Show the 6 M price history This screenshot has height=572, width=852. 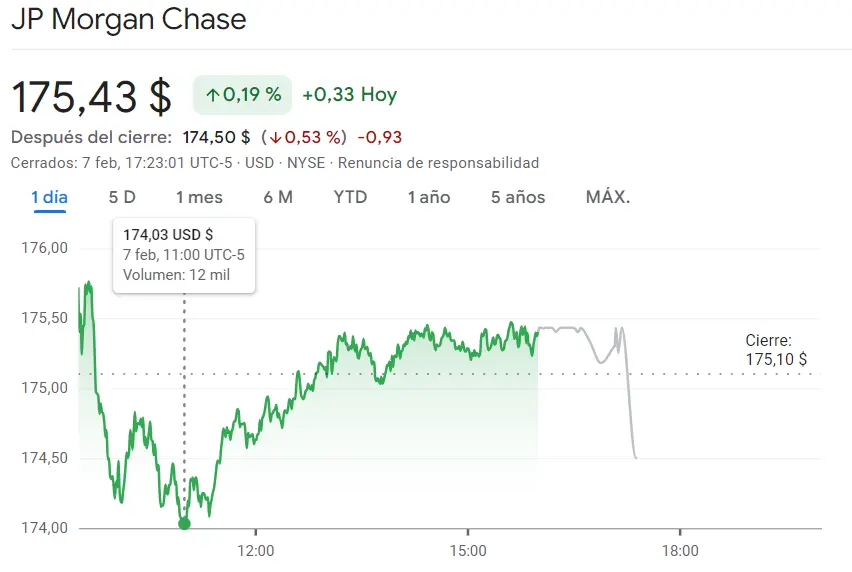[278, 197]
